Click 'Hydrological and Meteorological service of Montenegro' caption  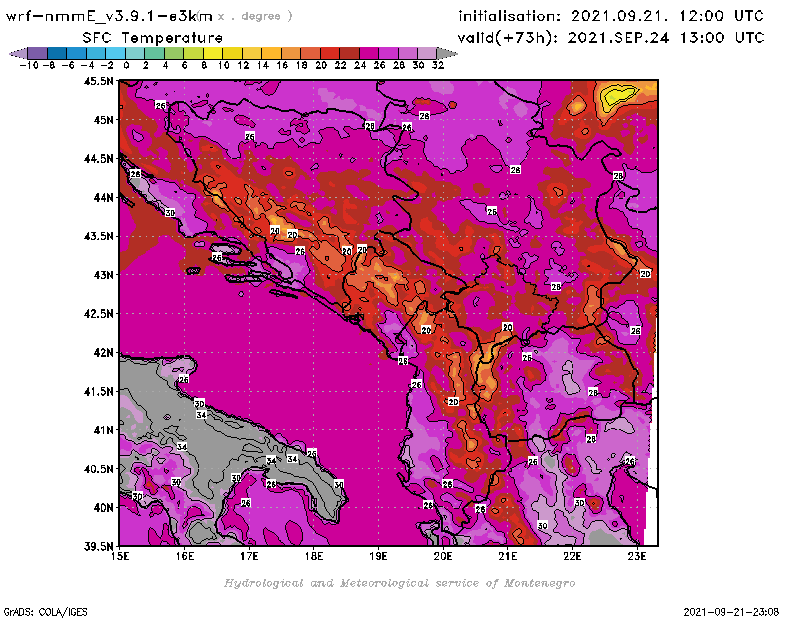tap(399, 583)
